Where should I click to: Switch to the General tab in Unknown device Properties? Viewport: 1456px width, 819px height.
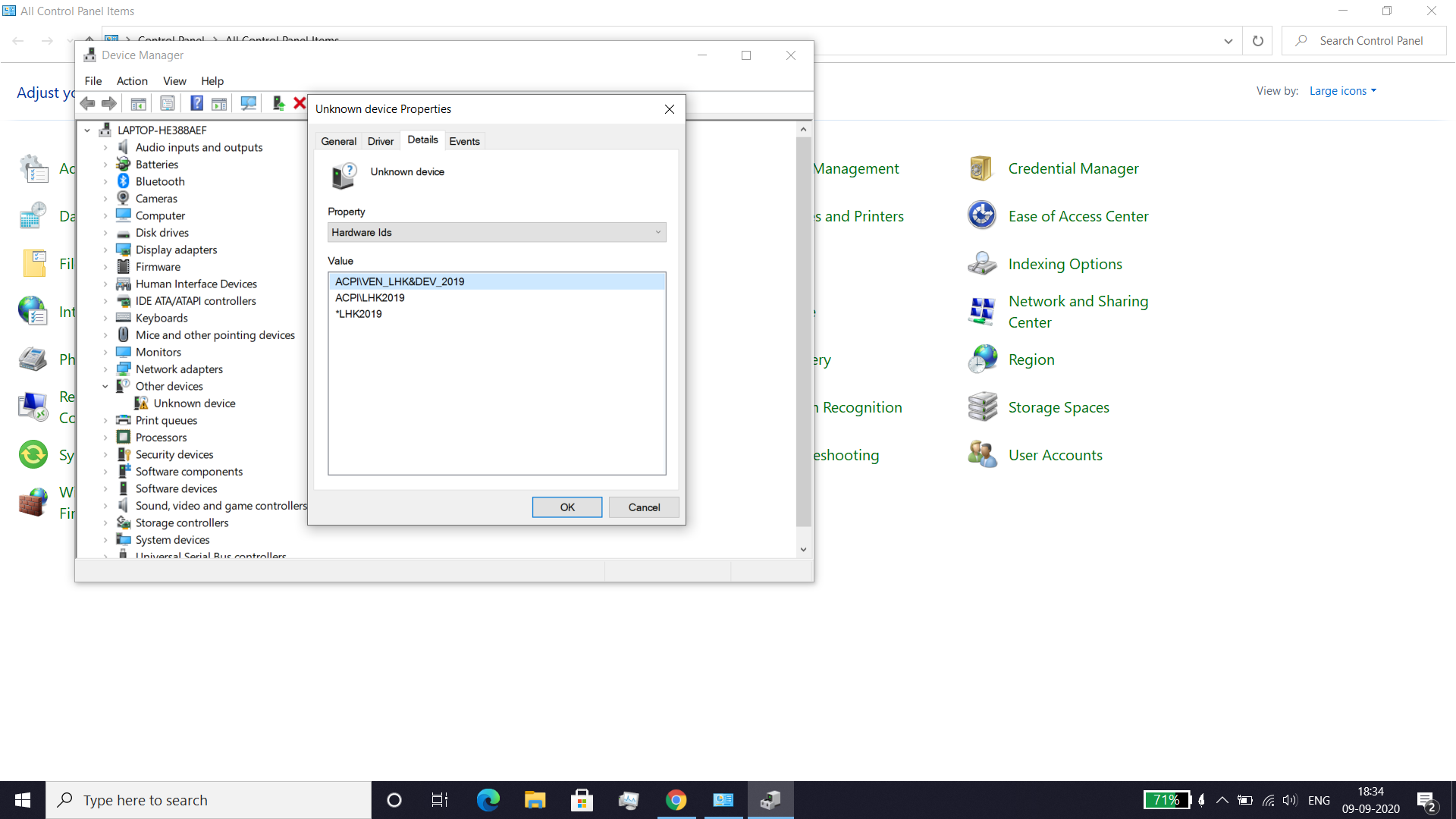pos(338,140)
